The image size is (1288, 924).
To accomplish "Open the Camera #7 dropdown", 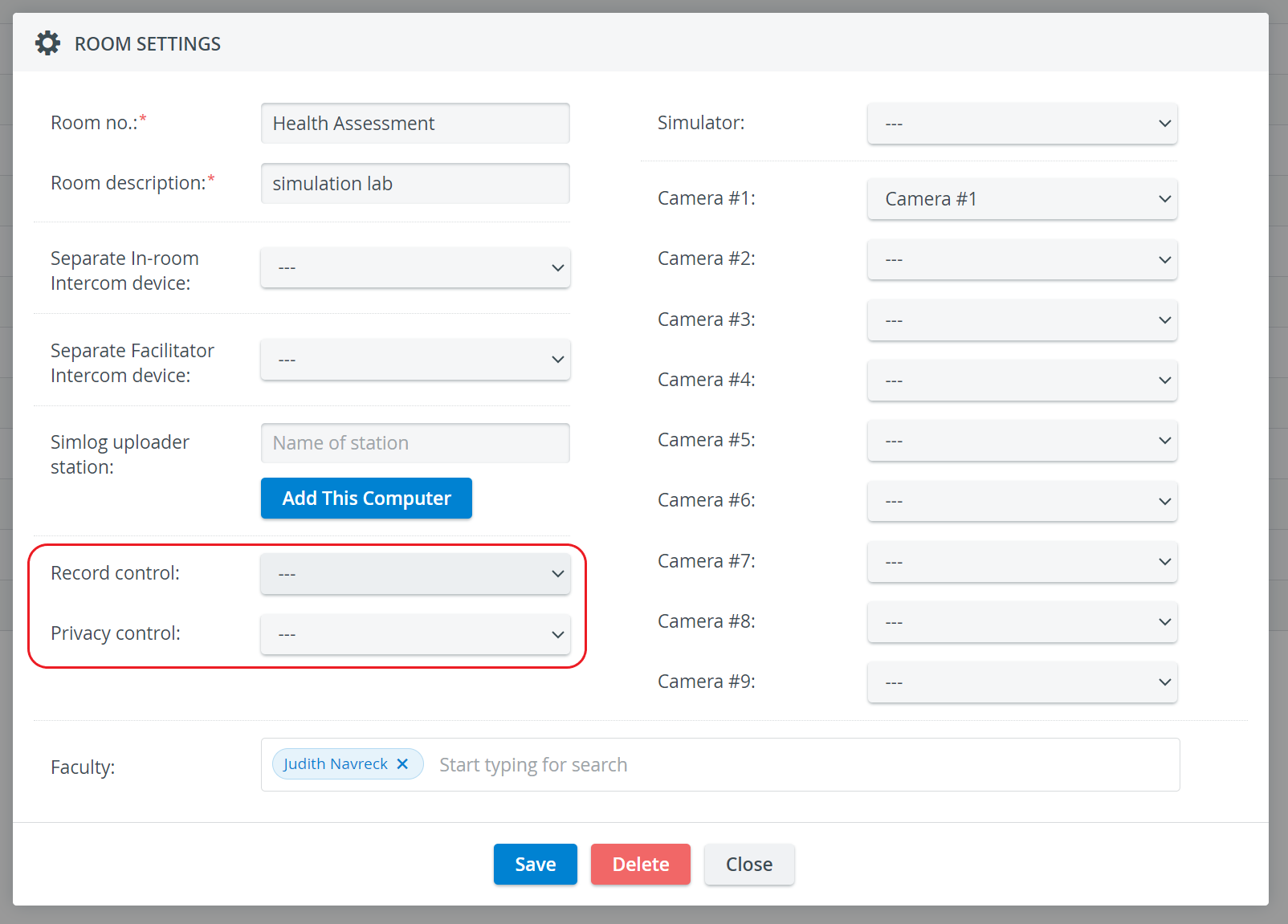I will tap(1022, 562).
